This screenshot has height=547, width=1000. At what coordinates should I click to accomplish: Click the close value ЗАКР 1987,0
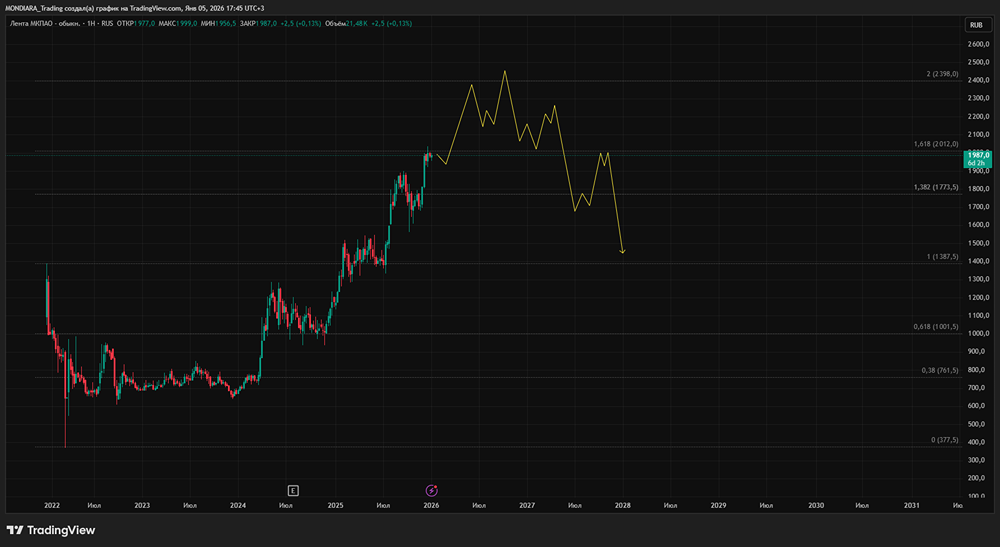click(x=258, y=24)
